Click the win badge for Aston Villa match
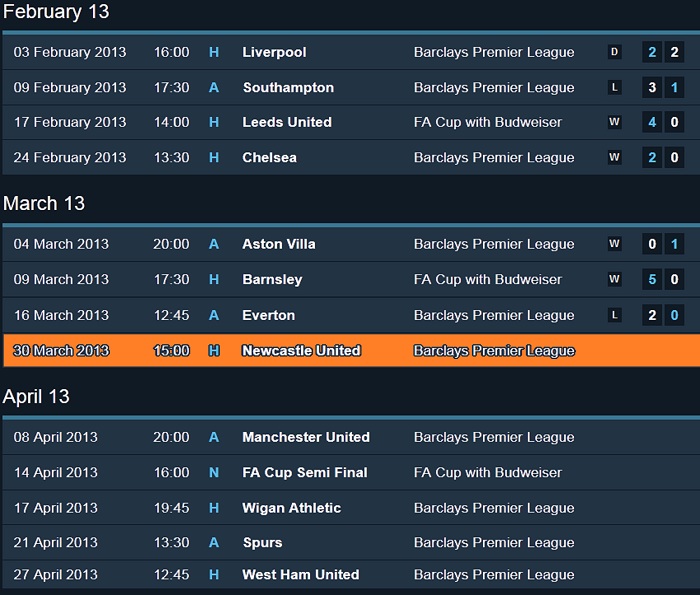Screen dimensions: 700x595 point(614,244)
